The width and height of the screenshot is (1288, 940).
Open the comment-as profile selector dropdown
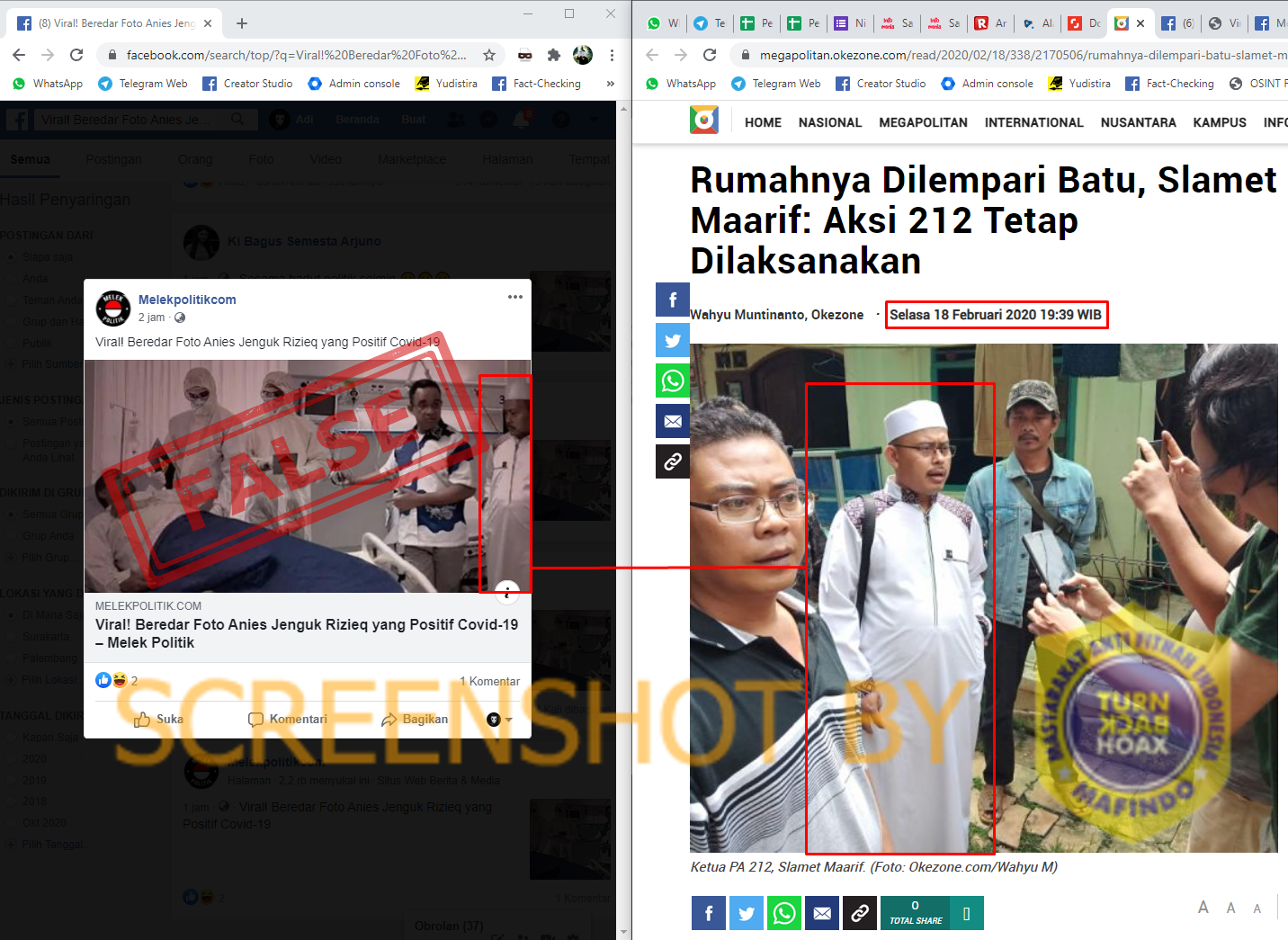click(499, 720)
